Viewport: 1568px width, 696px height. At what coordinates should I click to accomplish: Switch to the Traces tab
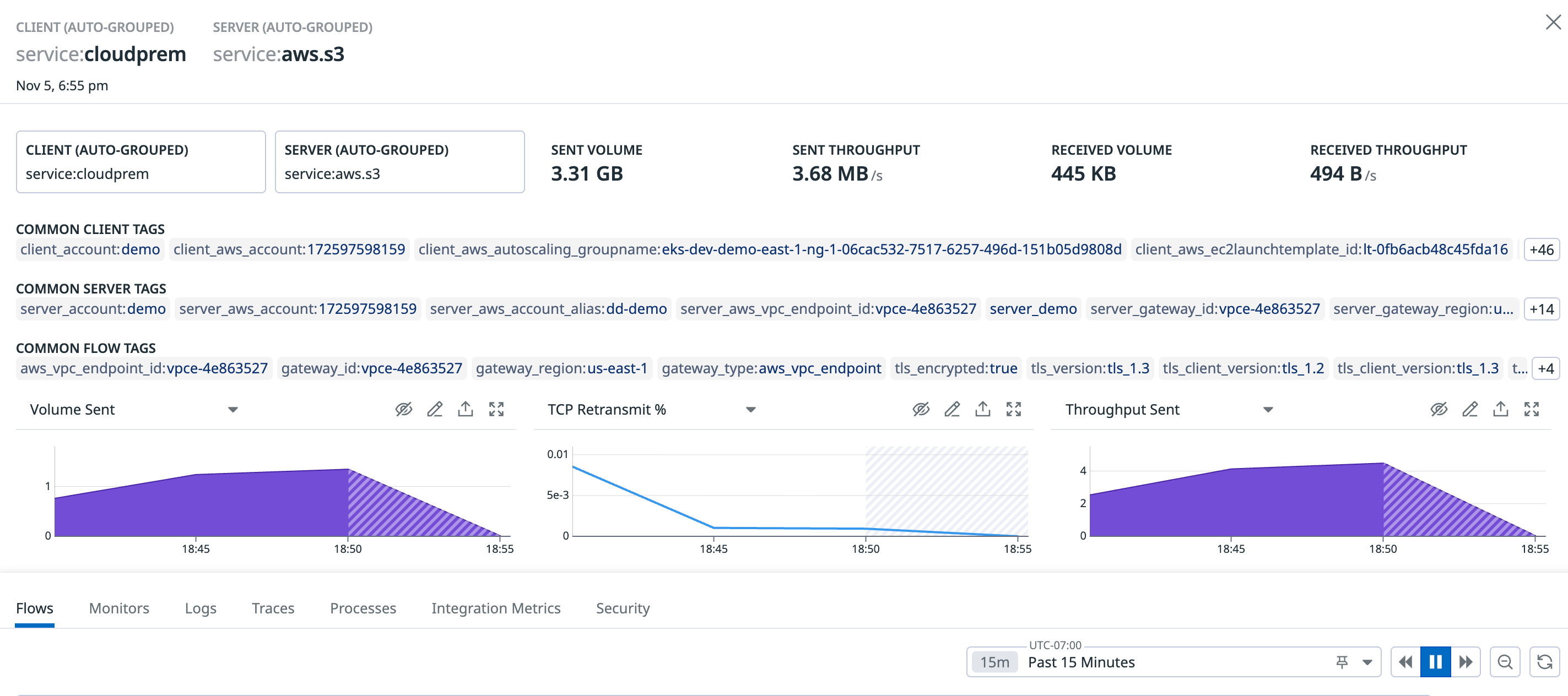click(273, 608)
